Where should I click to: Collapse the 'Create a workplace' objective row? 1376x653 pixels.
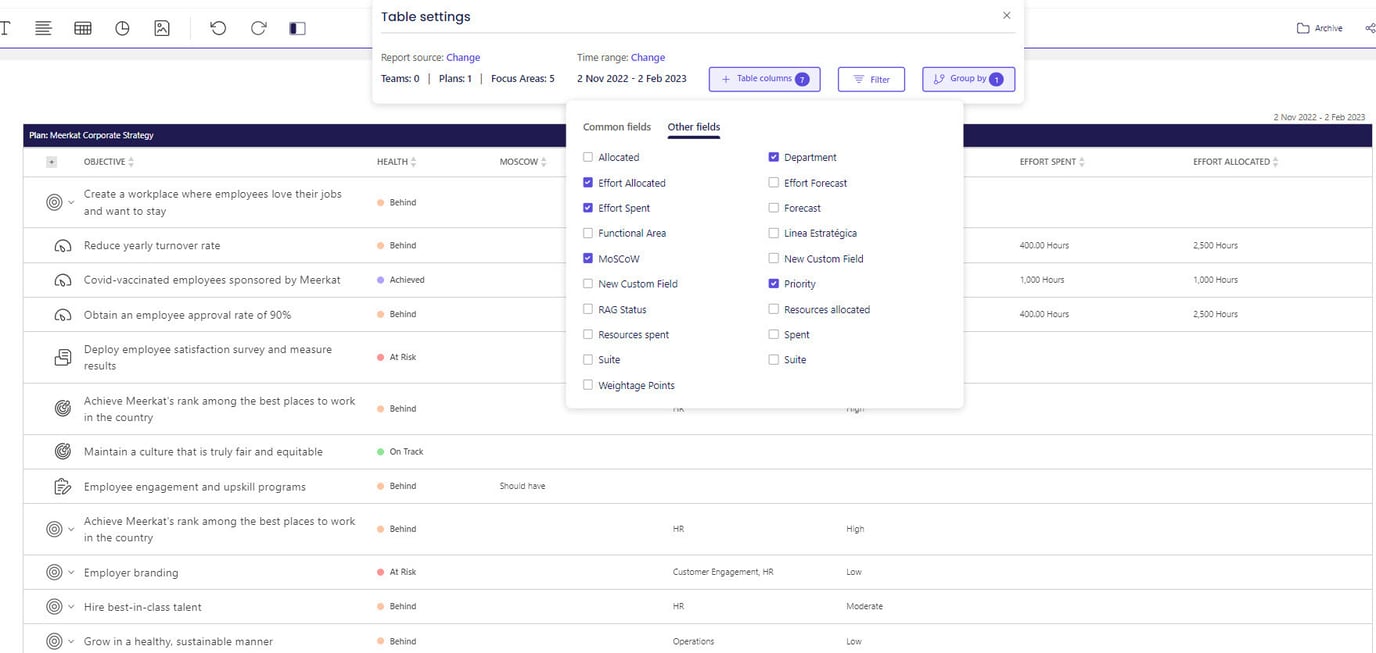pyautogui.click(x=71, y=202)
